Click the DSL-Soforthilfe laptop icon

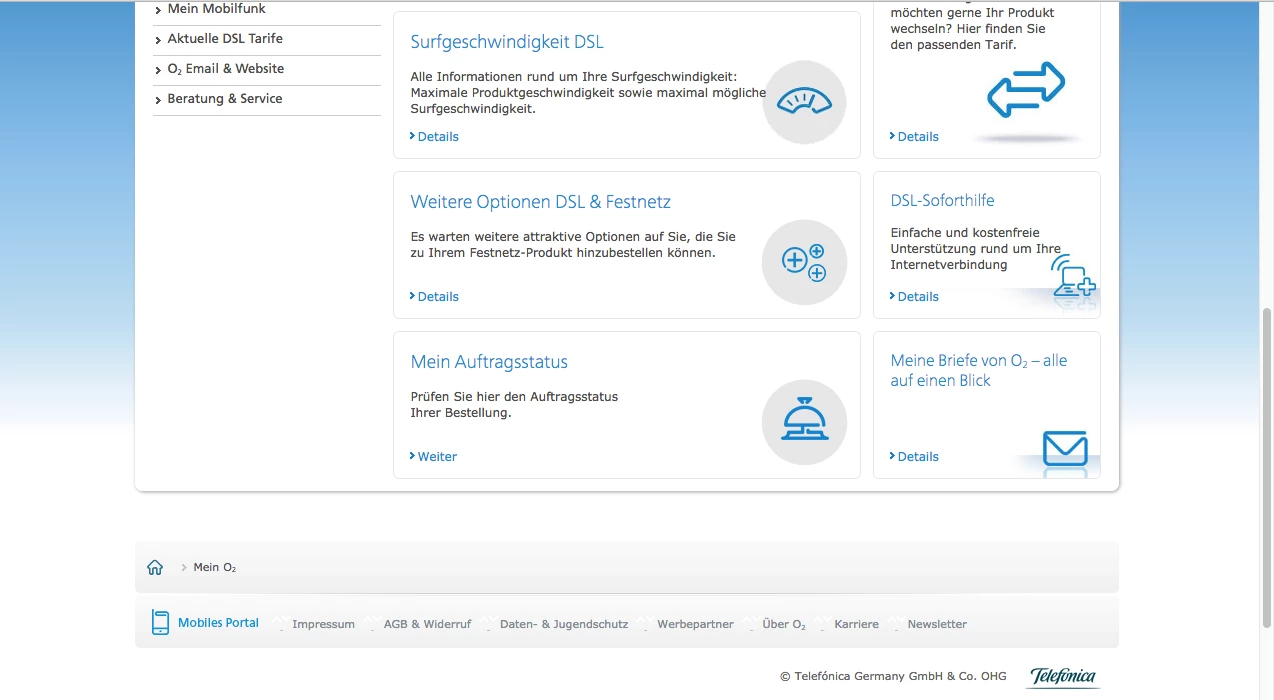click(1073, 276)
